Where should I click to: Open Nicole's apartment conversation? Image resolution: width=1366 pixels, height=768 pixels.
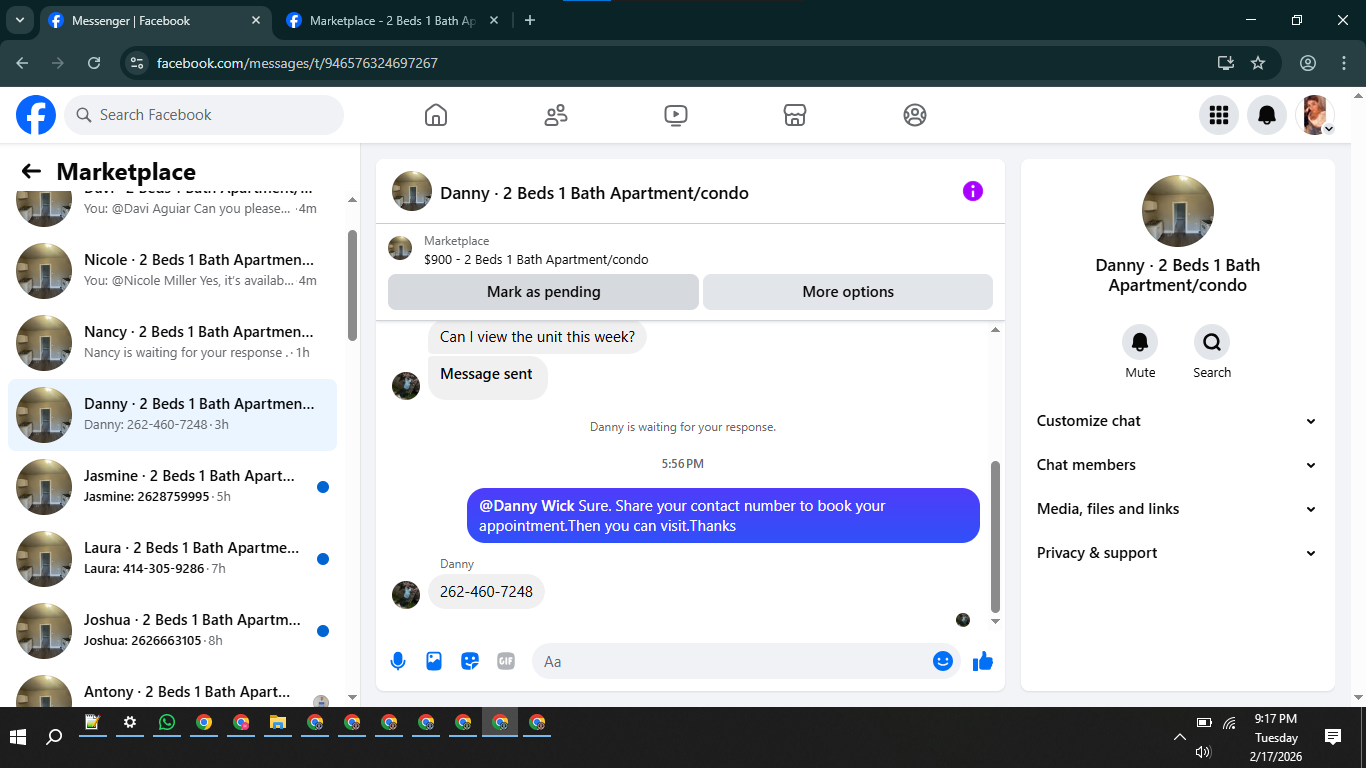(x=172, y=271)
